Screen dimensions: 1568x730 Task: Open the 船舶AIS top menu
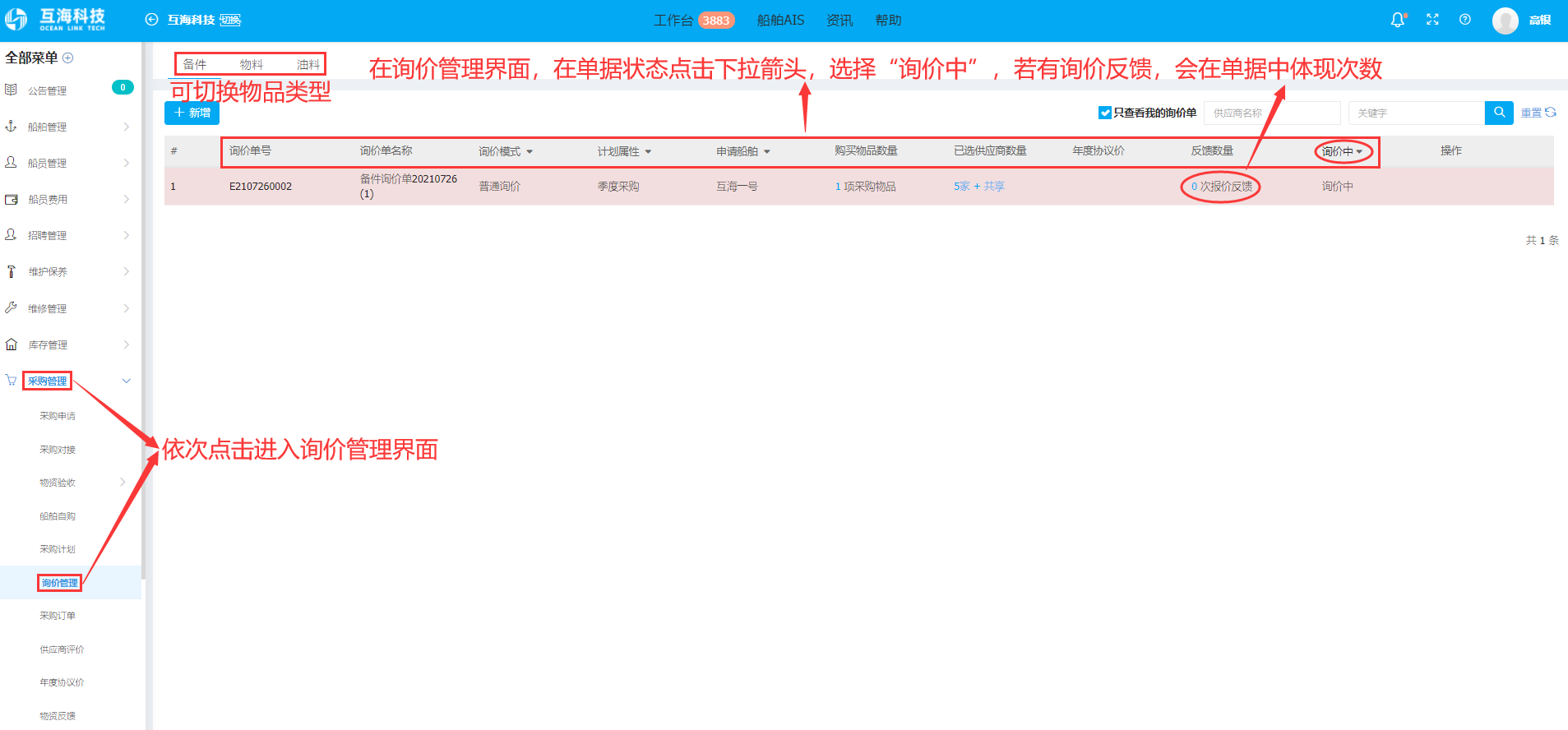tap(781, 21)
